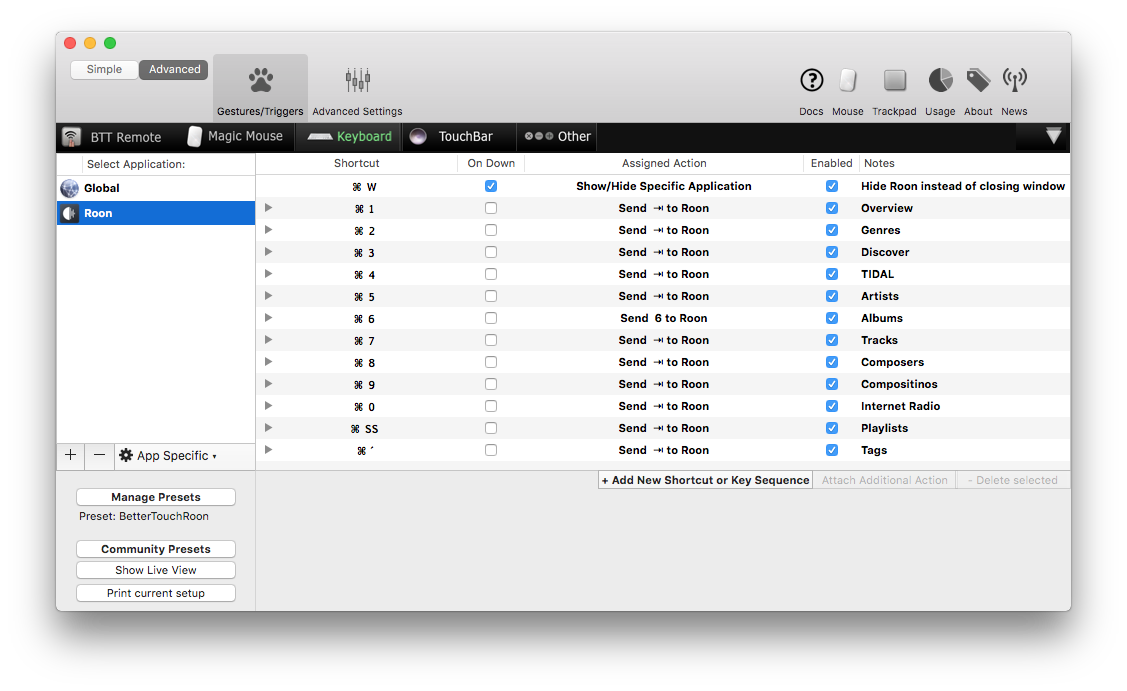Check On Down for ⌘ 6 shortcut
The image size is (1127, 691).
pos(491,318)
